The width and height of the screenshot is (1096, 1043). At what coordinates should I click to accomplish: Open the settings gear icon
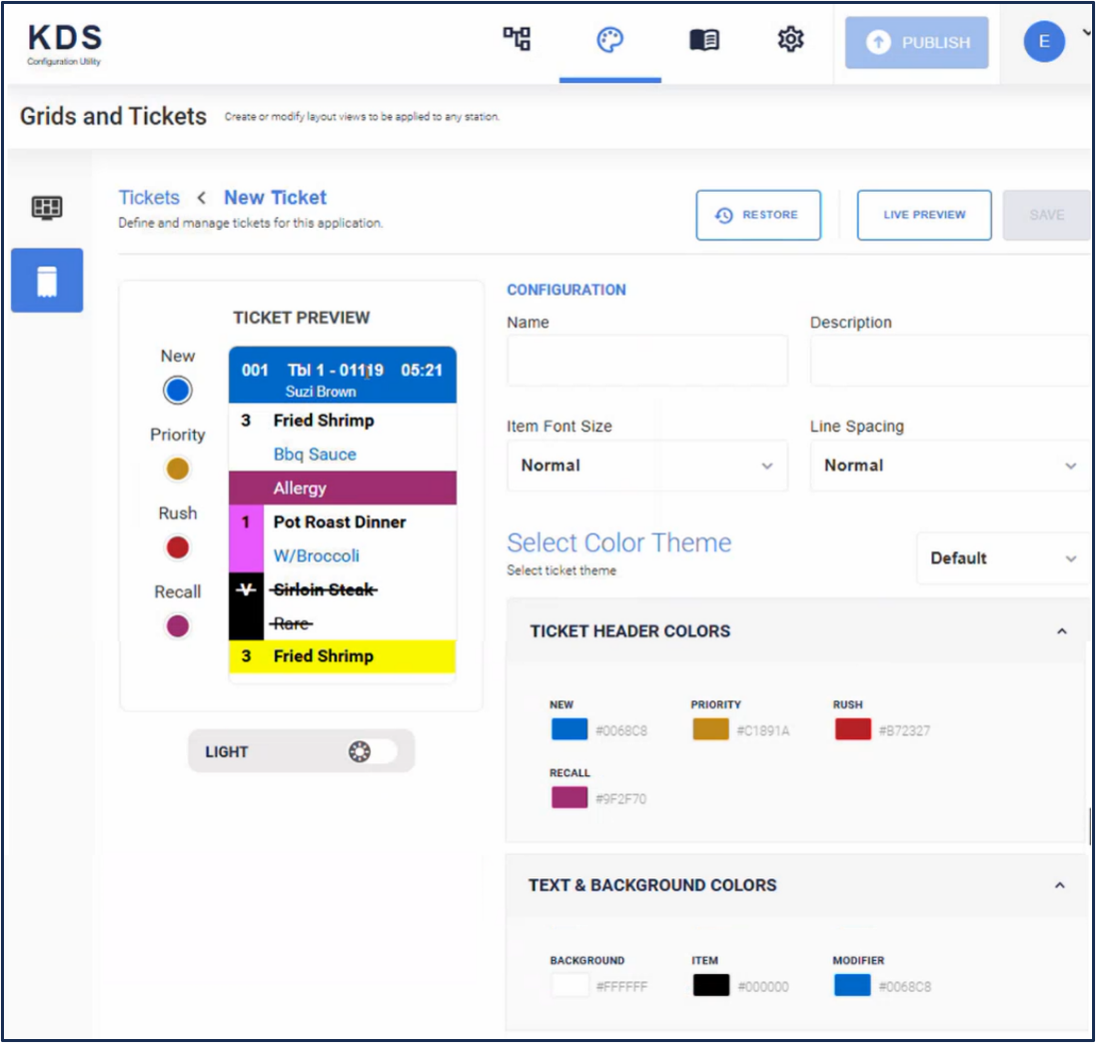coord(791,39)
